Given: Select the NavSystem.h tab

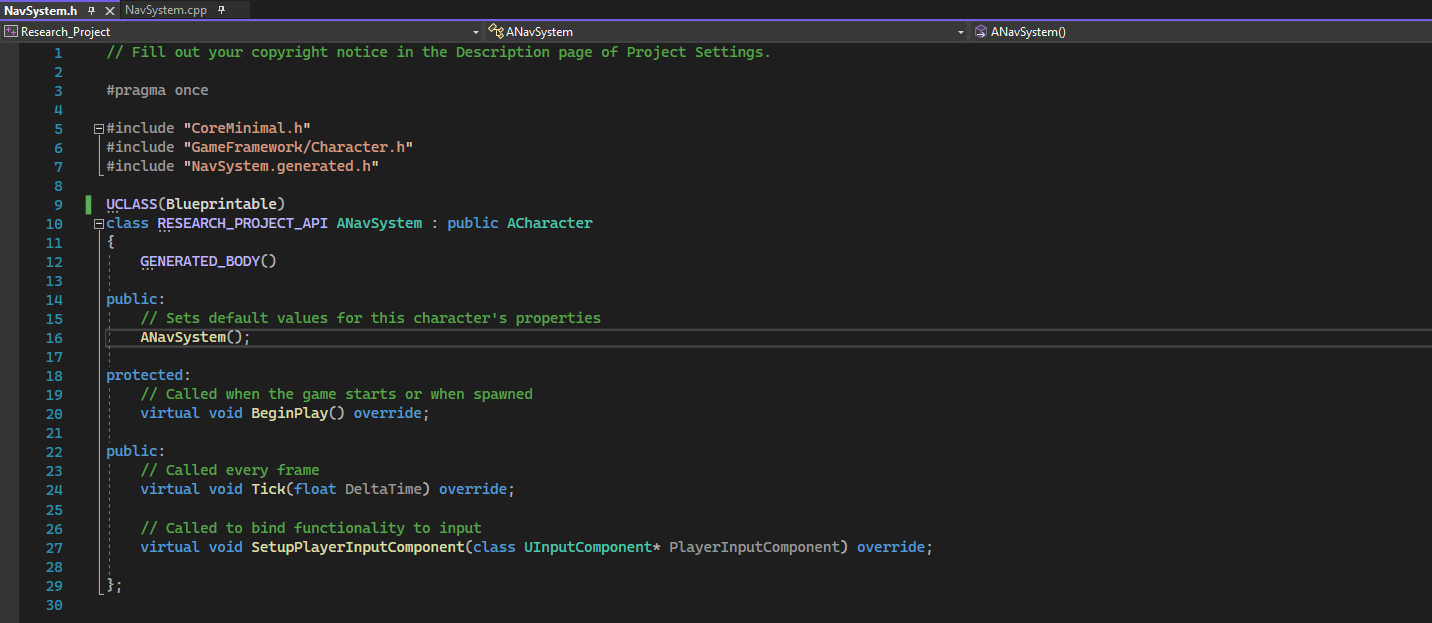Looking at the screenshot, I should (x=43, y=10).
